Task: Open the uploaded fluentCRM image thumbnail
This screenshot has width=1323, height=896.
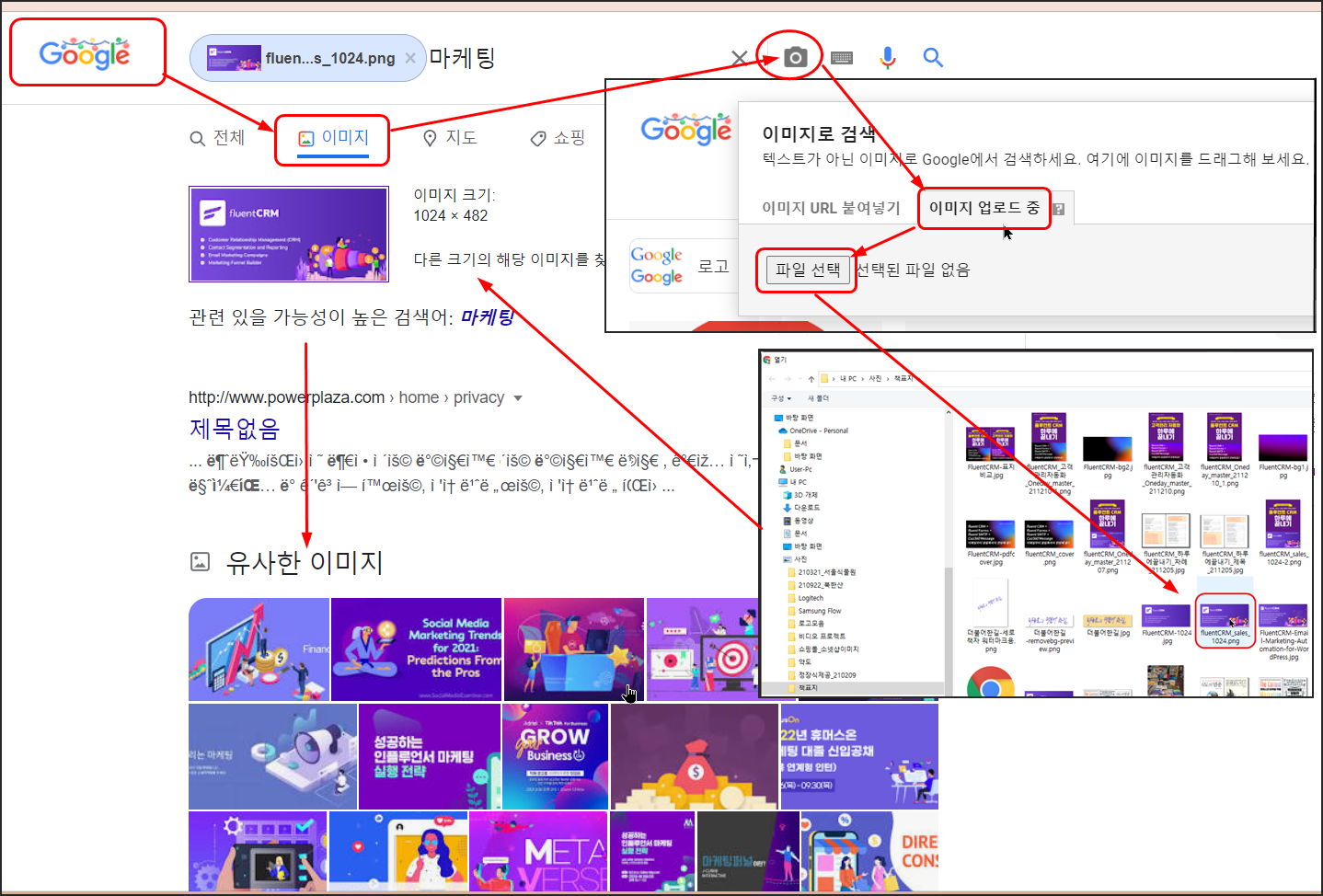Action: point(289,234)
